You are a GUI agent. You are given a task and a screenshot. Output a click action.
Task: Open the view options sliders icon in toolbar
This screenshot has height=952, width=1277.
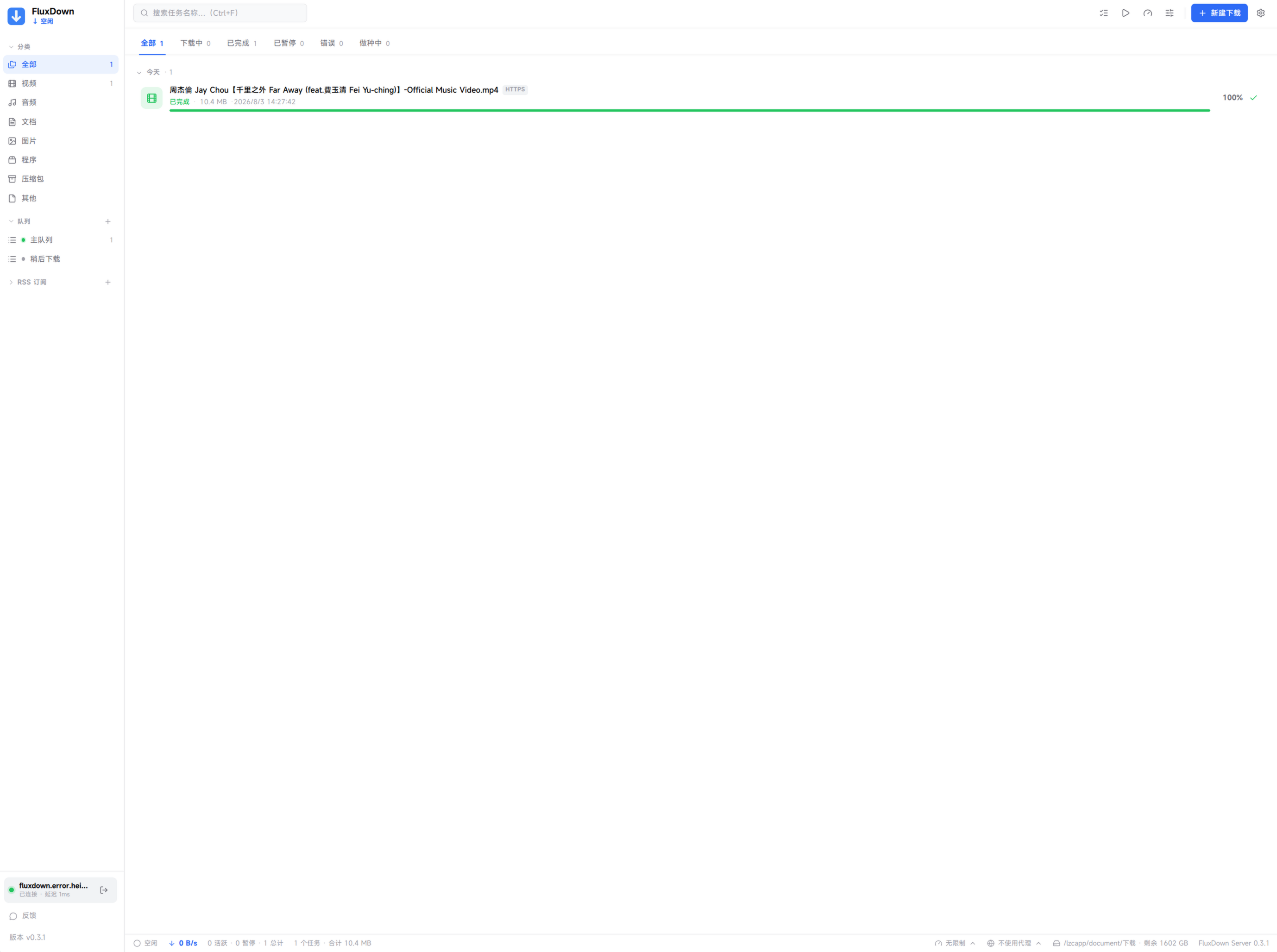[1169, 13]
